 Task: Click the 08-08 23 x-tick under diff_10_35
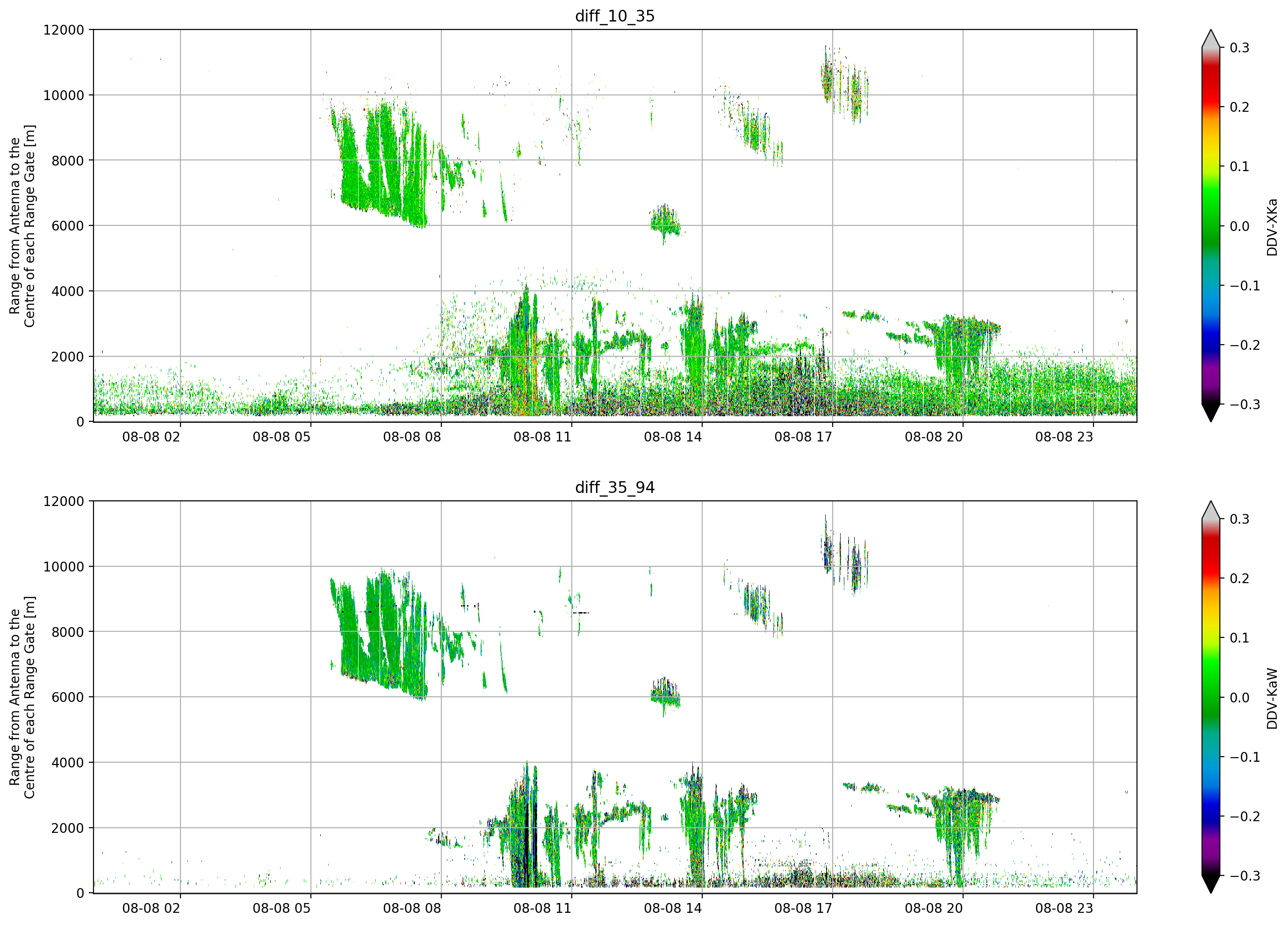point(1064,437)
